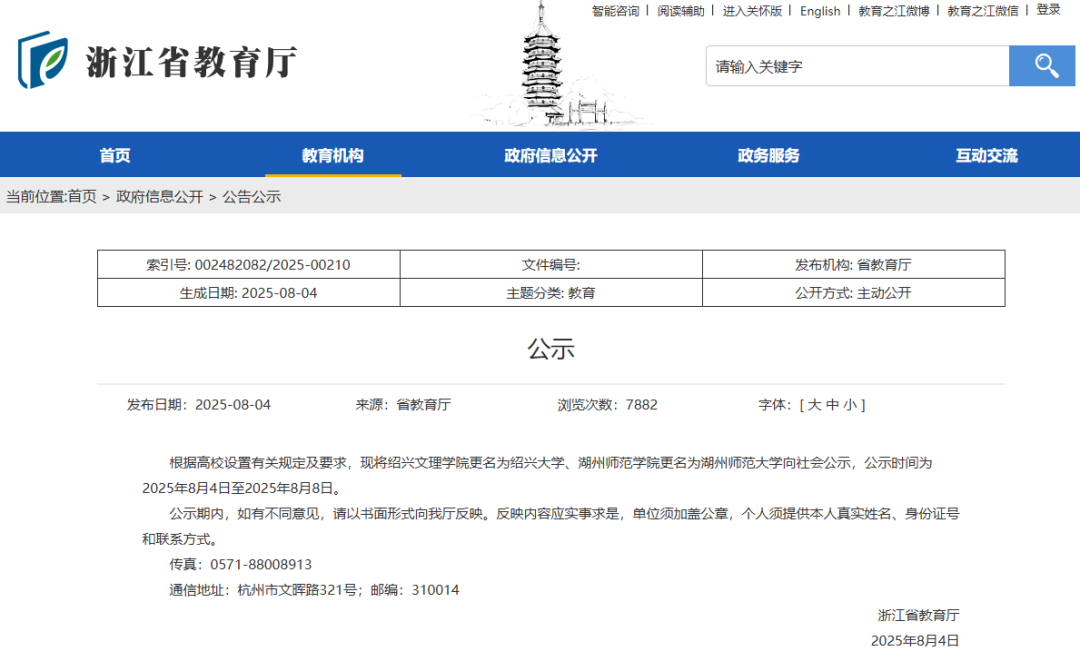Open 智能咨询 link in top bar

615,11
